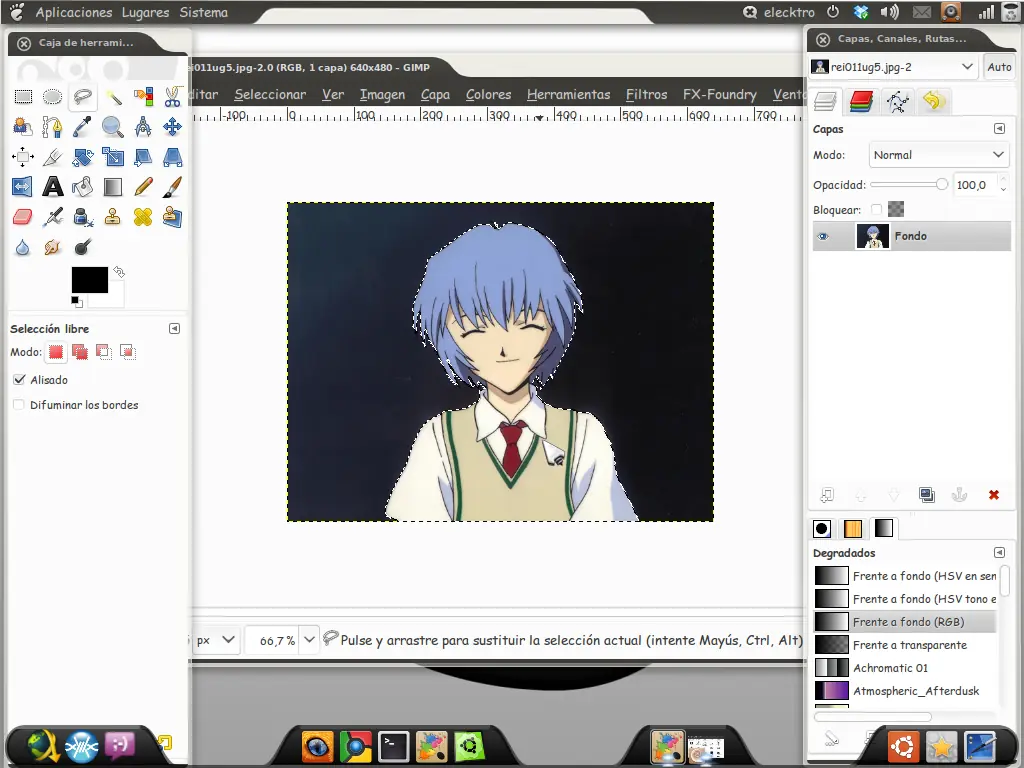Enable Subtract from selection mode
Screen dimensions: 1024x768
coord(103,352)
